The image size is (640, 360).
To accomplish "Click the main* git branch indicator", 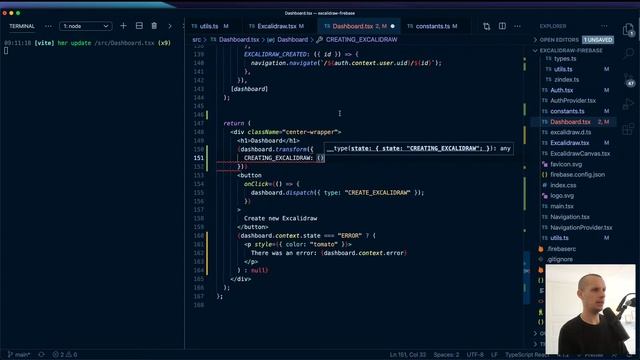I will click(19, 355).
